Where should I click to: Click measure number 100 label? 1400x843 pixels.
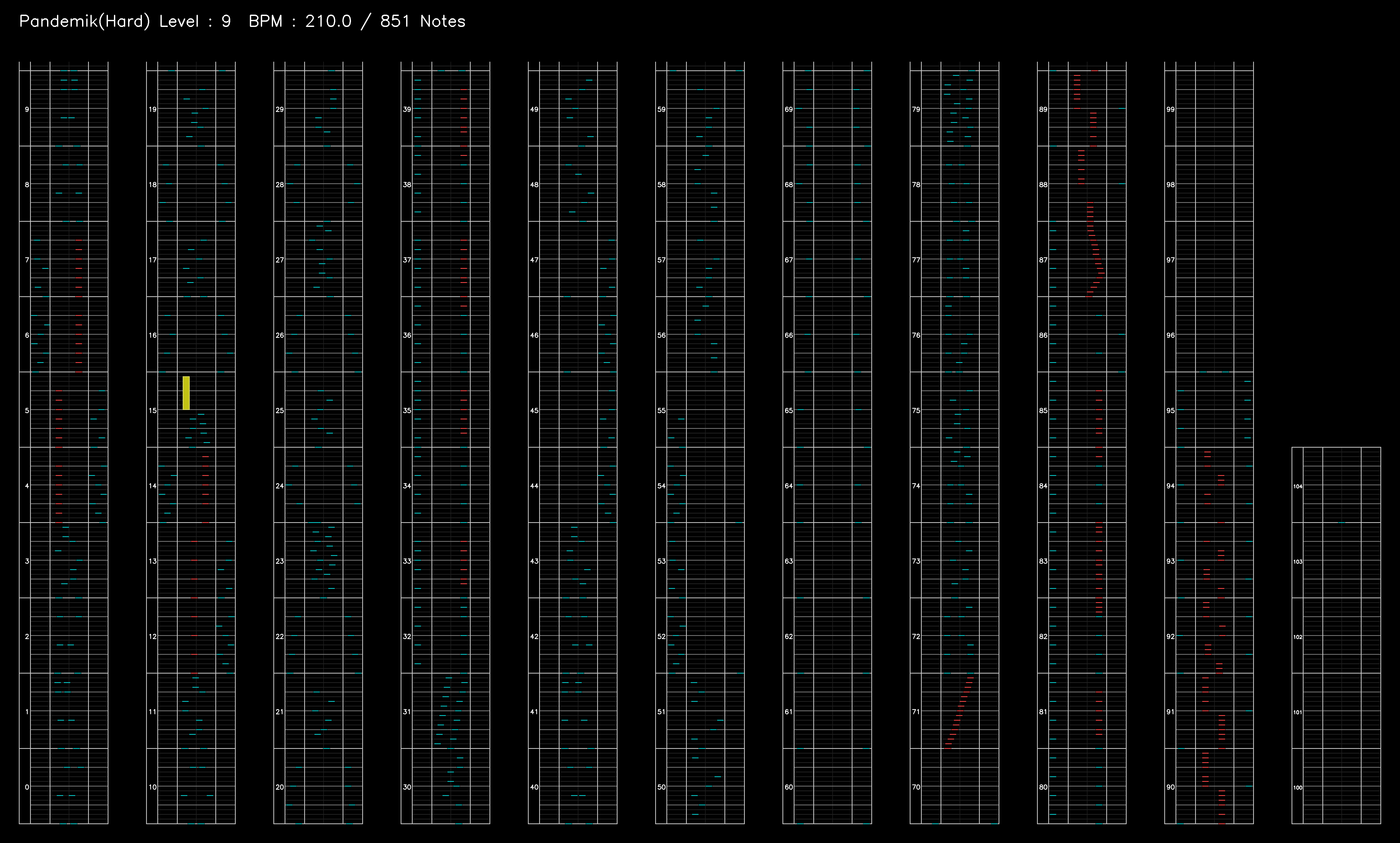[x=1298, y=788]
